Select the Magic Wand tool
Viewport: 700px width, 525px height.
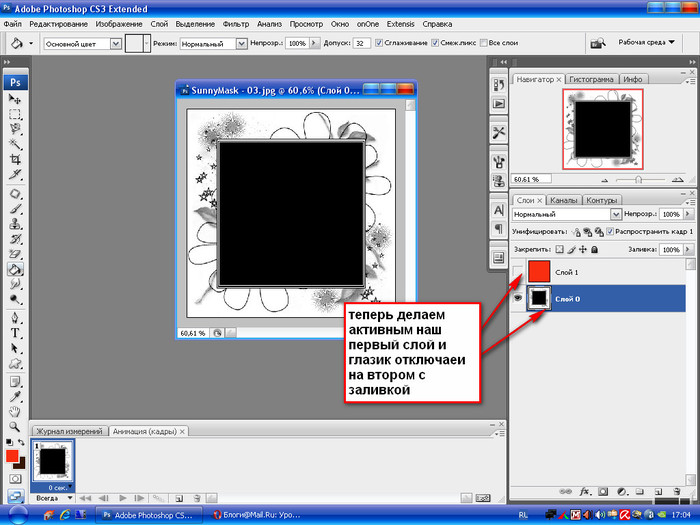(x=15, y=144)
